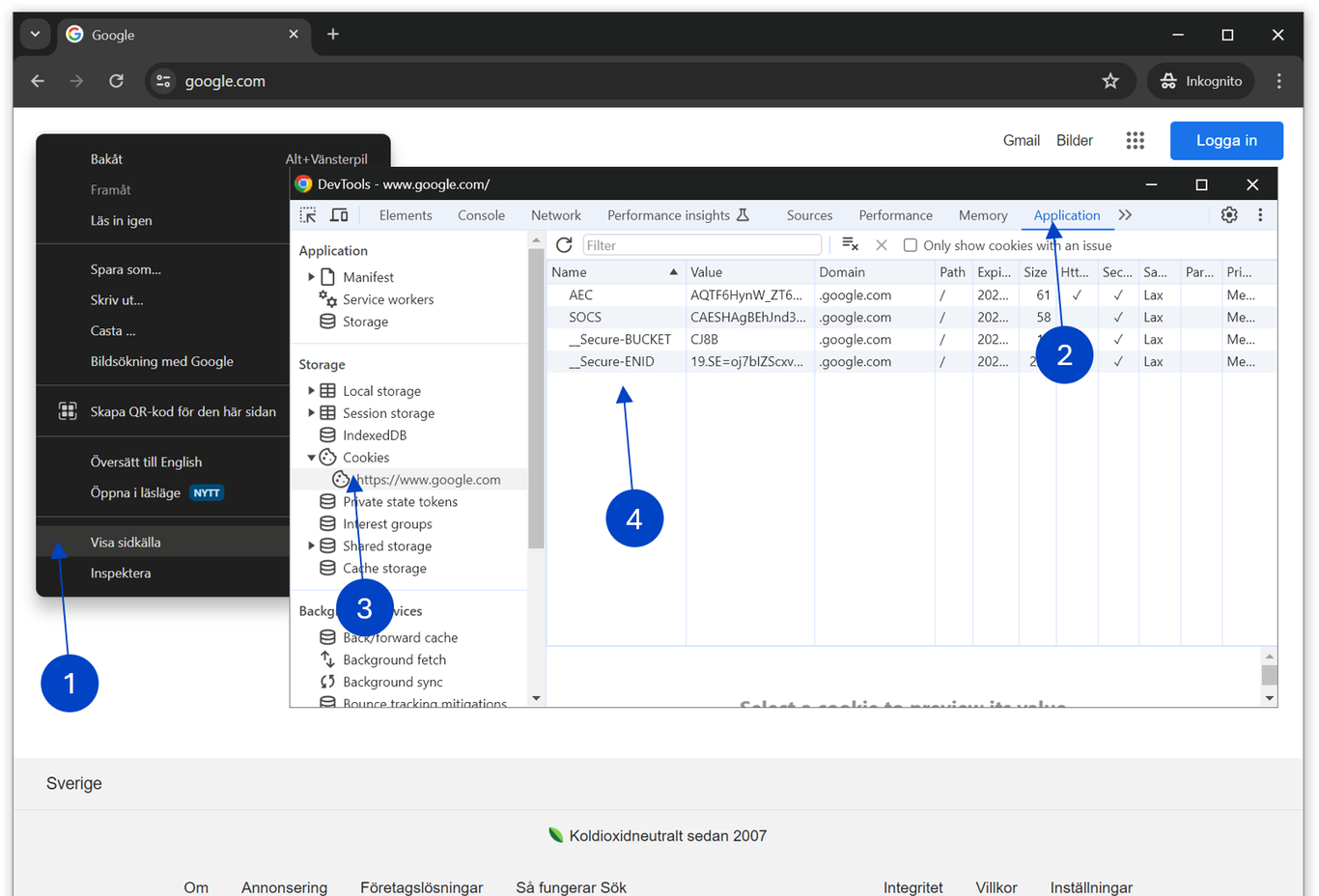The height and width of the screenshot is (896, 1319).
Task: Open site information icon in address bar
Action: [x=163, y=81]
